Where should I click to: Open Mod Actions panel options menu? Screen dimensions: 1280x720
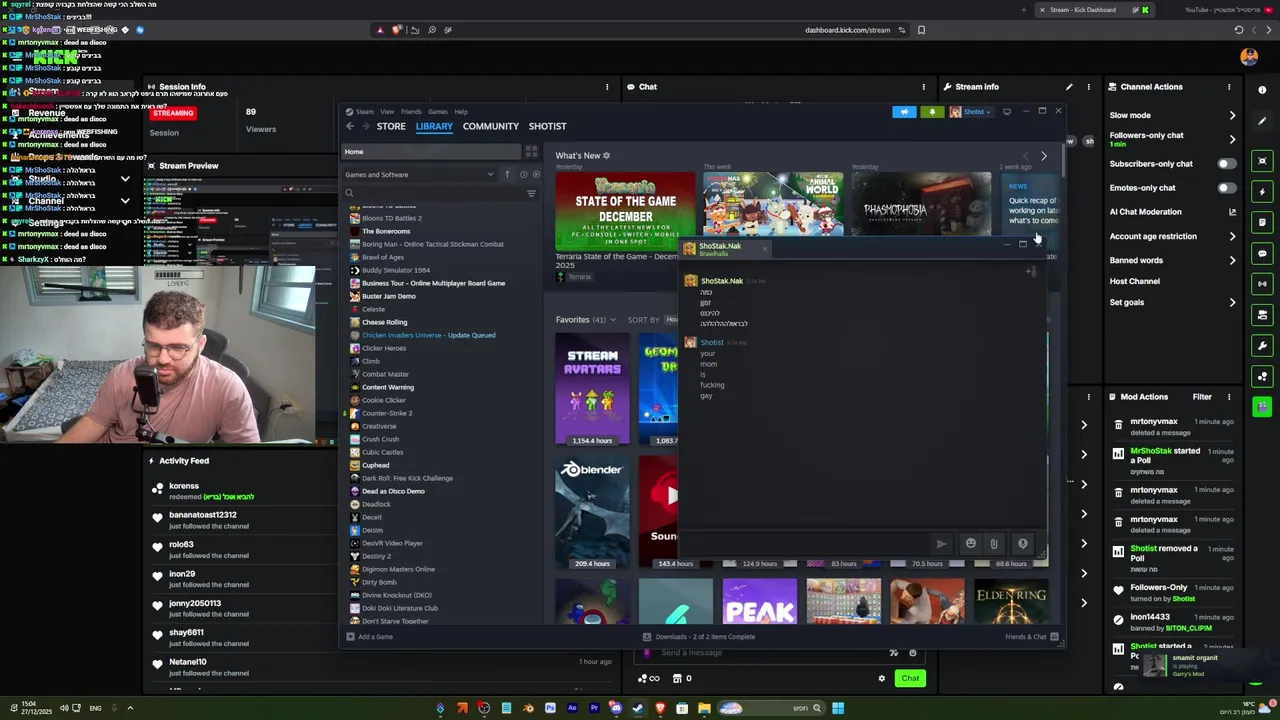1229,397
